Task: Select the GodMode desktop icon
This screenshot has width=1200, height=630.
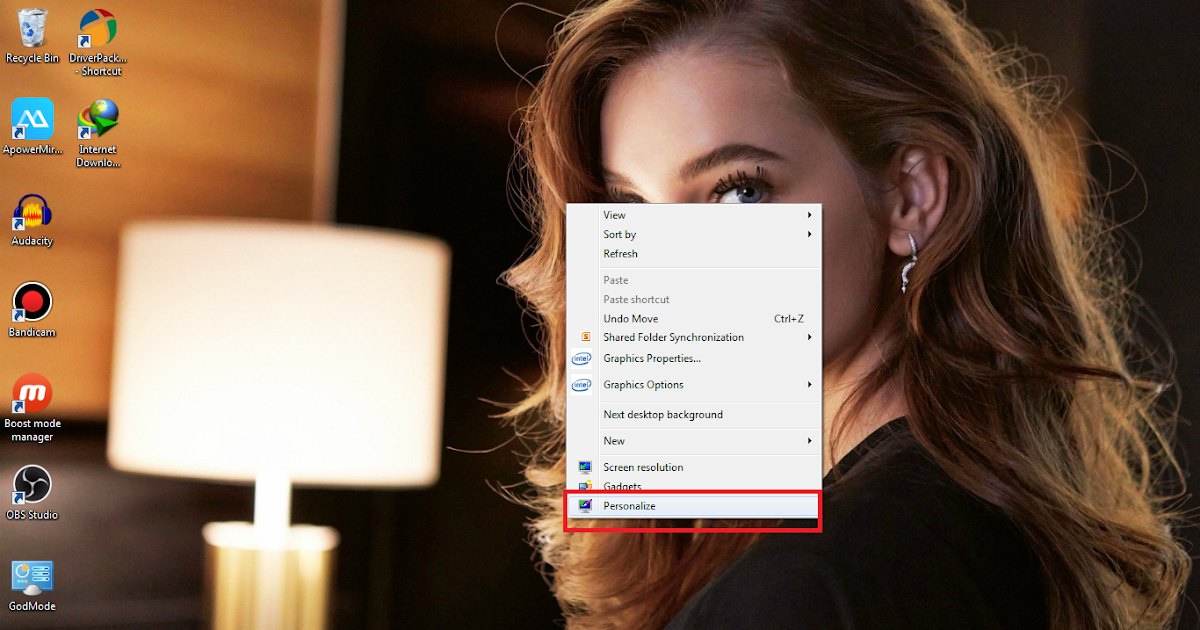Action: point(32,585)
